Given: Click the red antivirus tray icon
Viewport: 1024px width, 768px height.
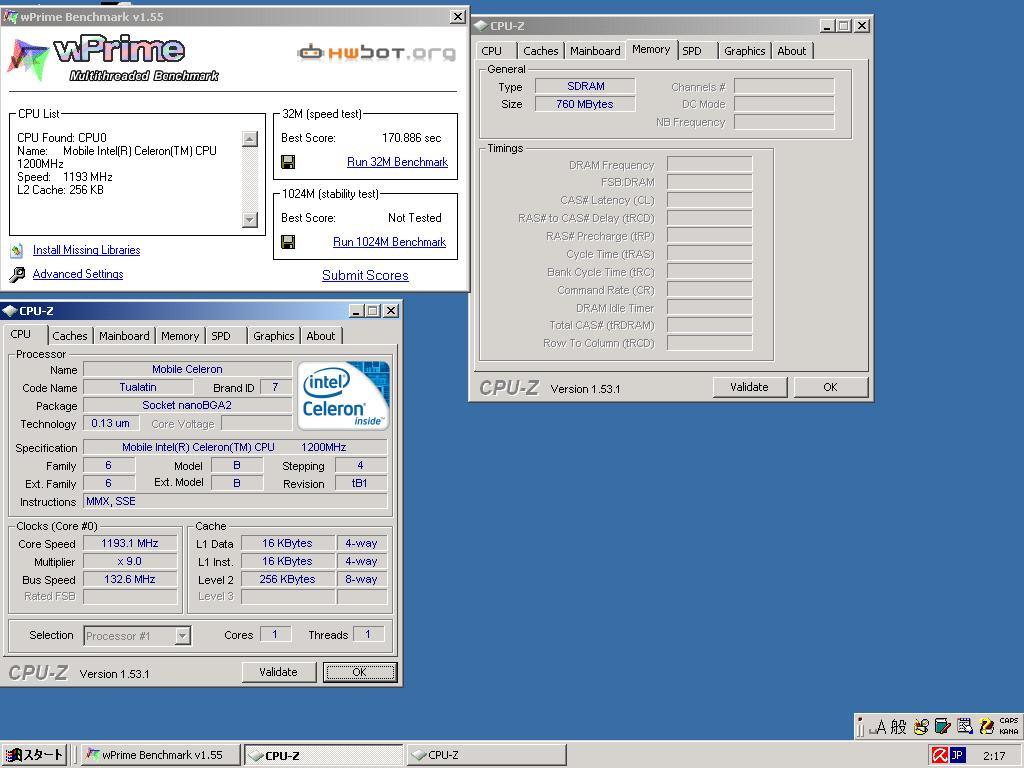Looking at the screenshot, I should [x=939, y=755].
